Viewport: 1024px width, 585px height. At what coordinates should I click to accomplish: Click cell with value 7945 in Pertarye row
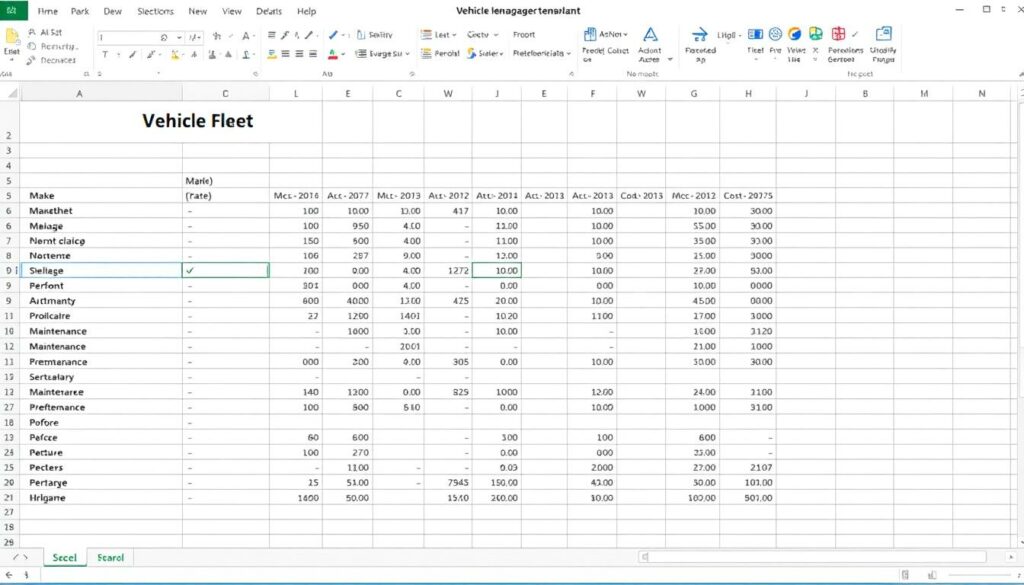(x=448, y=482)
